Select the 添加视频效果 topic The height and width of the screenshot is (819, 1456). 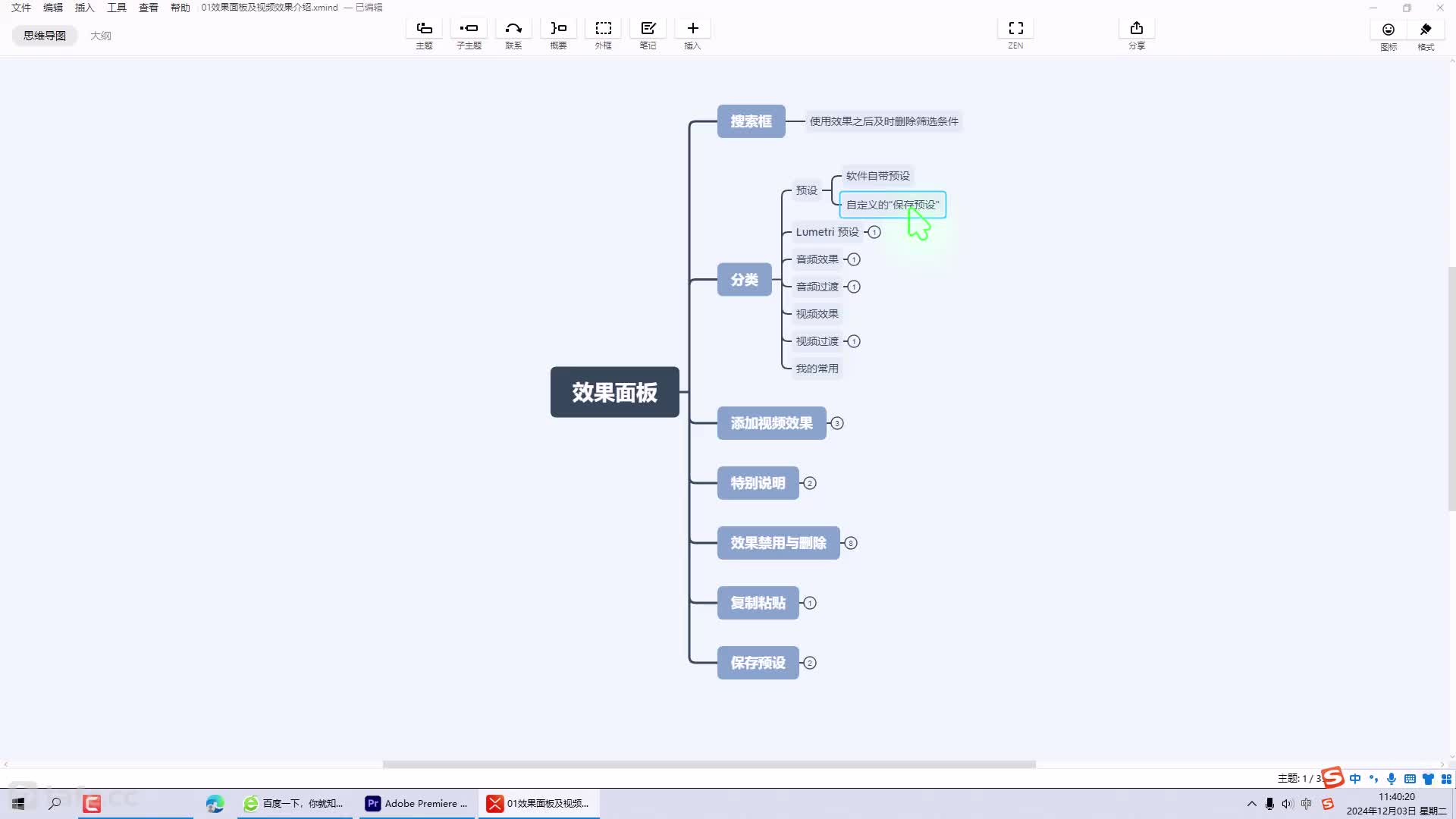point(771,423)
